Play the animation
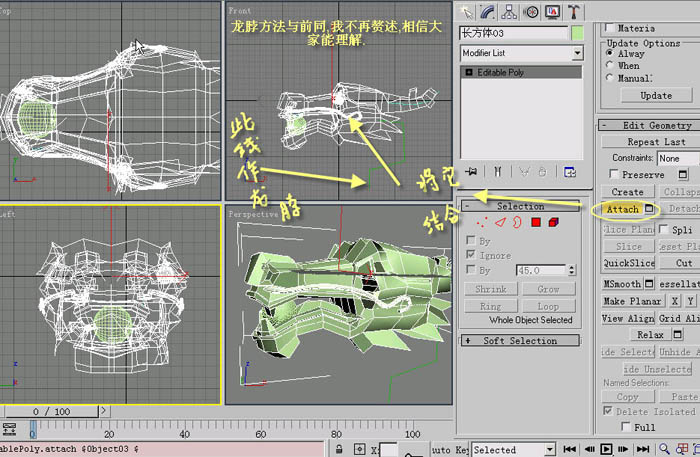This screenshot has height=457, width=700. [x=606, y=449]
